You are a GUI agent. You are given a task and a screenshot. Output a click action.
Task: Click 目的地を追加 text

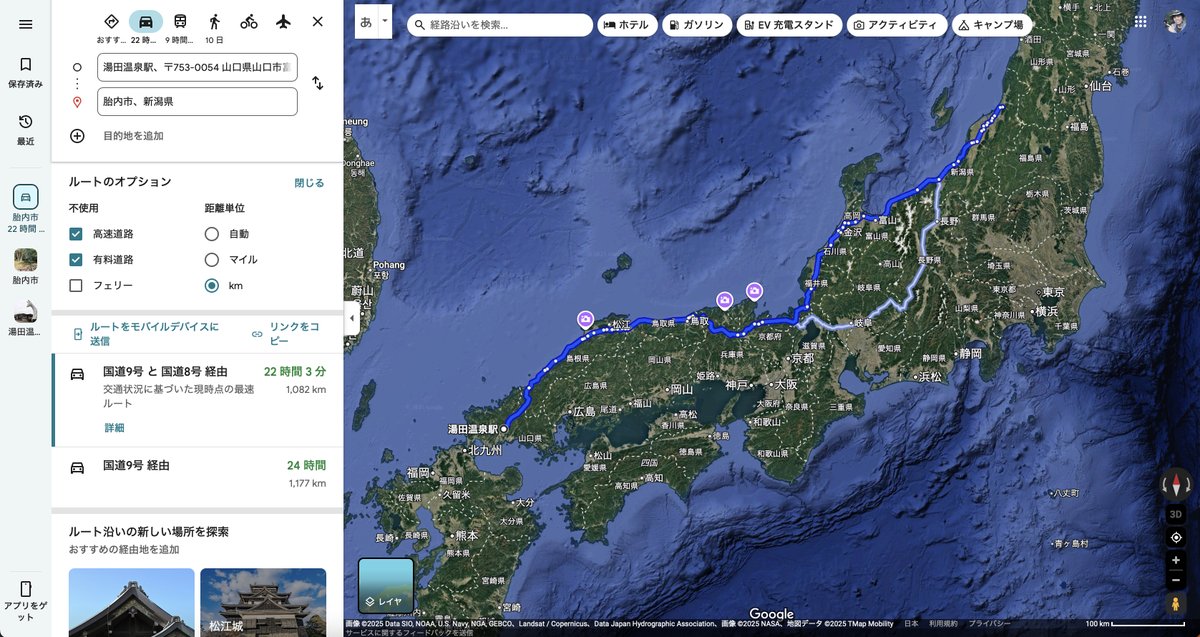pyautogui.click(x=133, y=135)
